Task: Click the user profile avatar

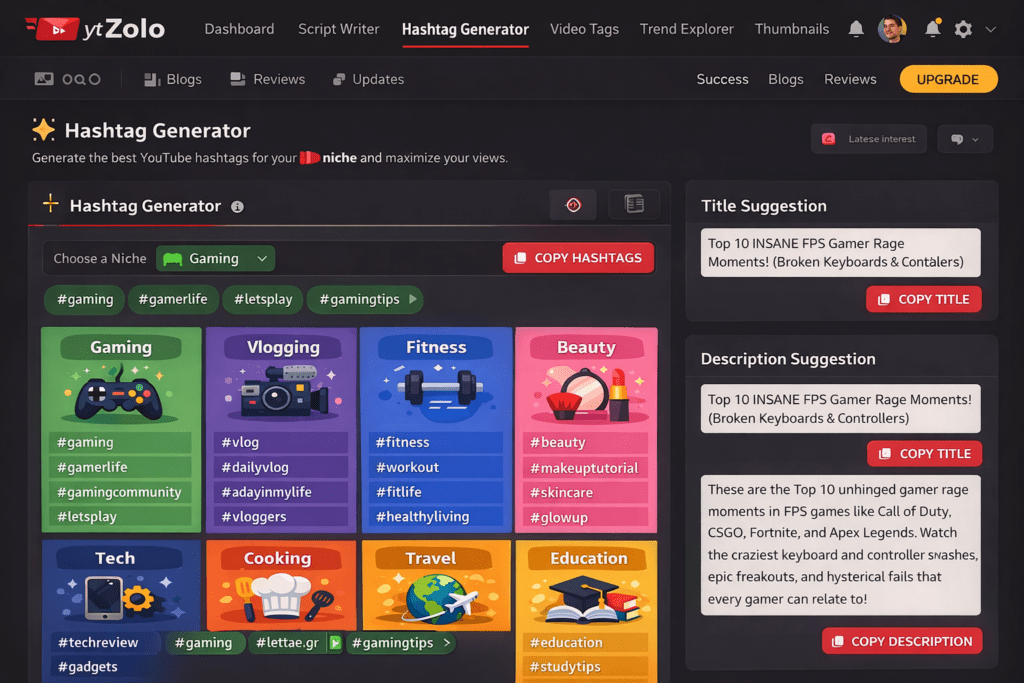Action: [892, 29]
